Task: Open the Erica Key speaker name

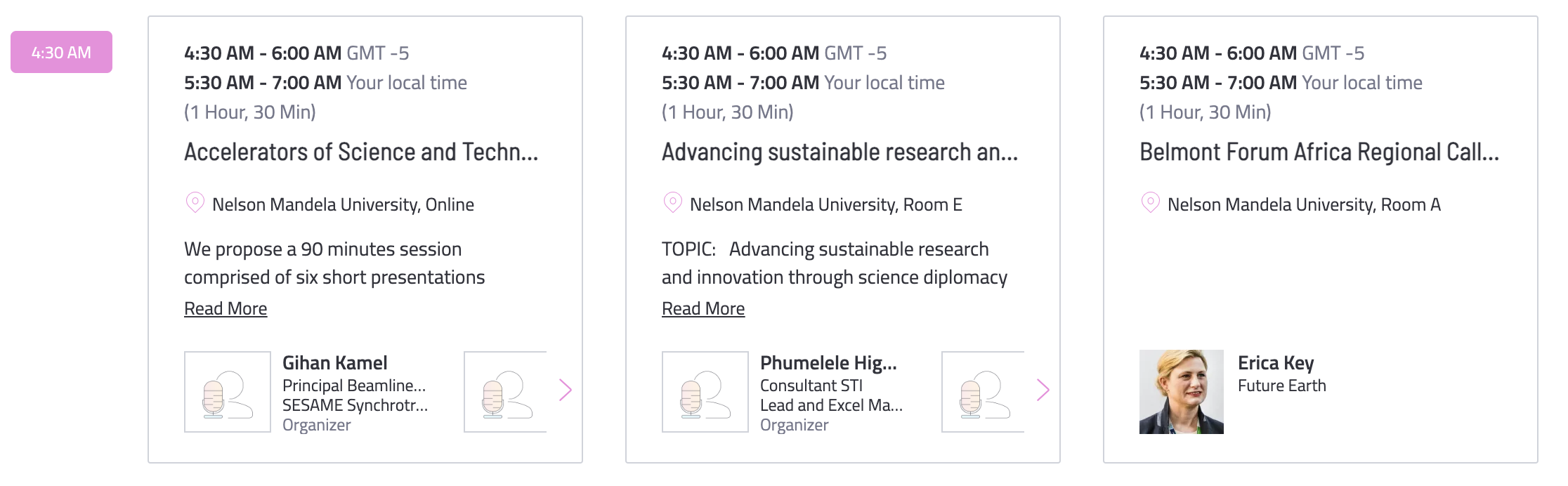Action: coord(1276,363)
